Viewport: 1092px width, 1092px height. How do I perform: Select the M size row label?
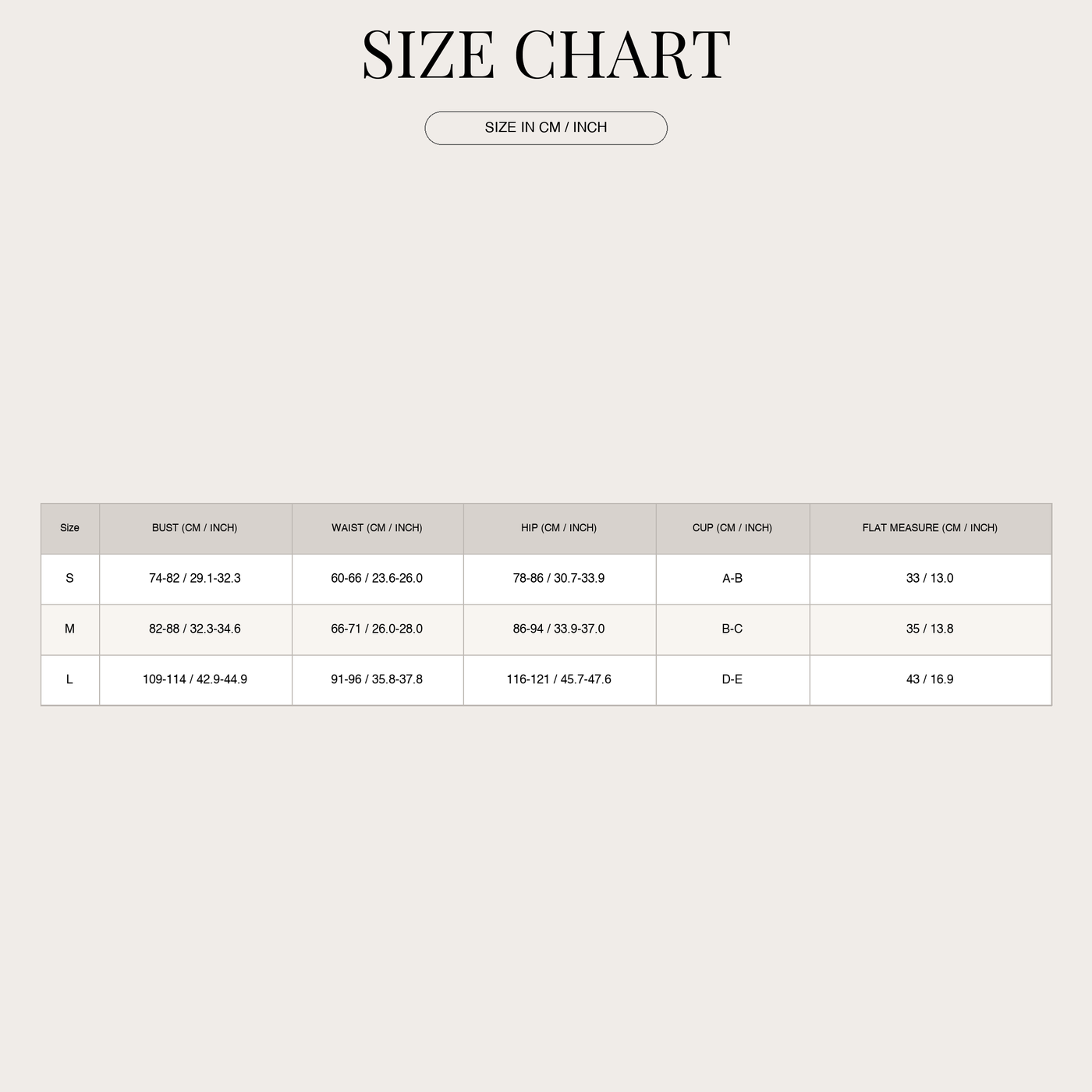(x=70, y=629)
